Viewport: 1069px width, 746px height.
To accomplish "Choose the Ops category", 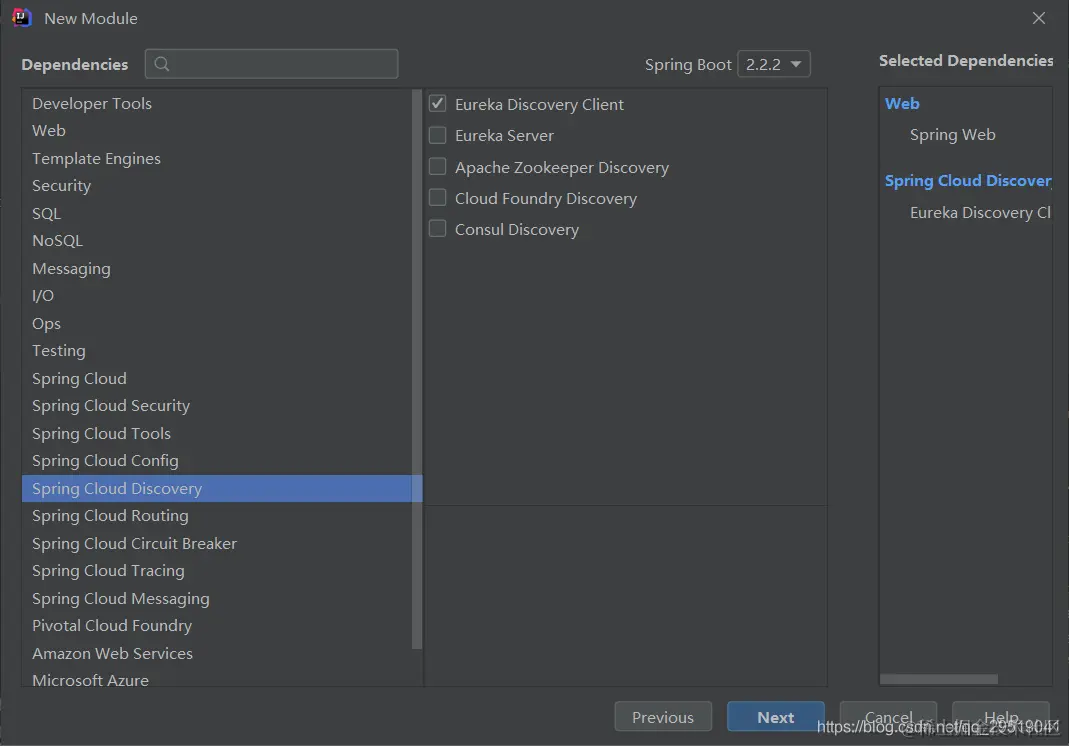I will tap(217, 323).
